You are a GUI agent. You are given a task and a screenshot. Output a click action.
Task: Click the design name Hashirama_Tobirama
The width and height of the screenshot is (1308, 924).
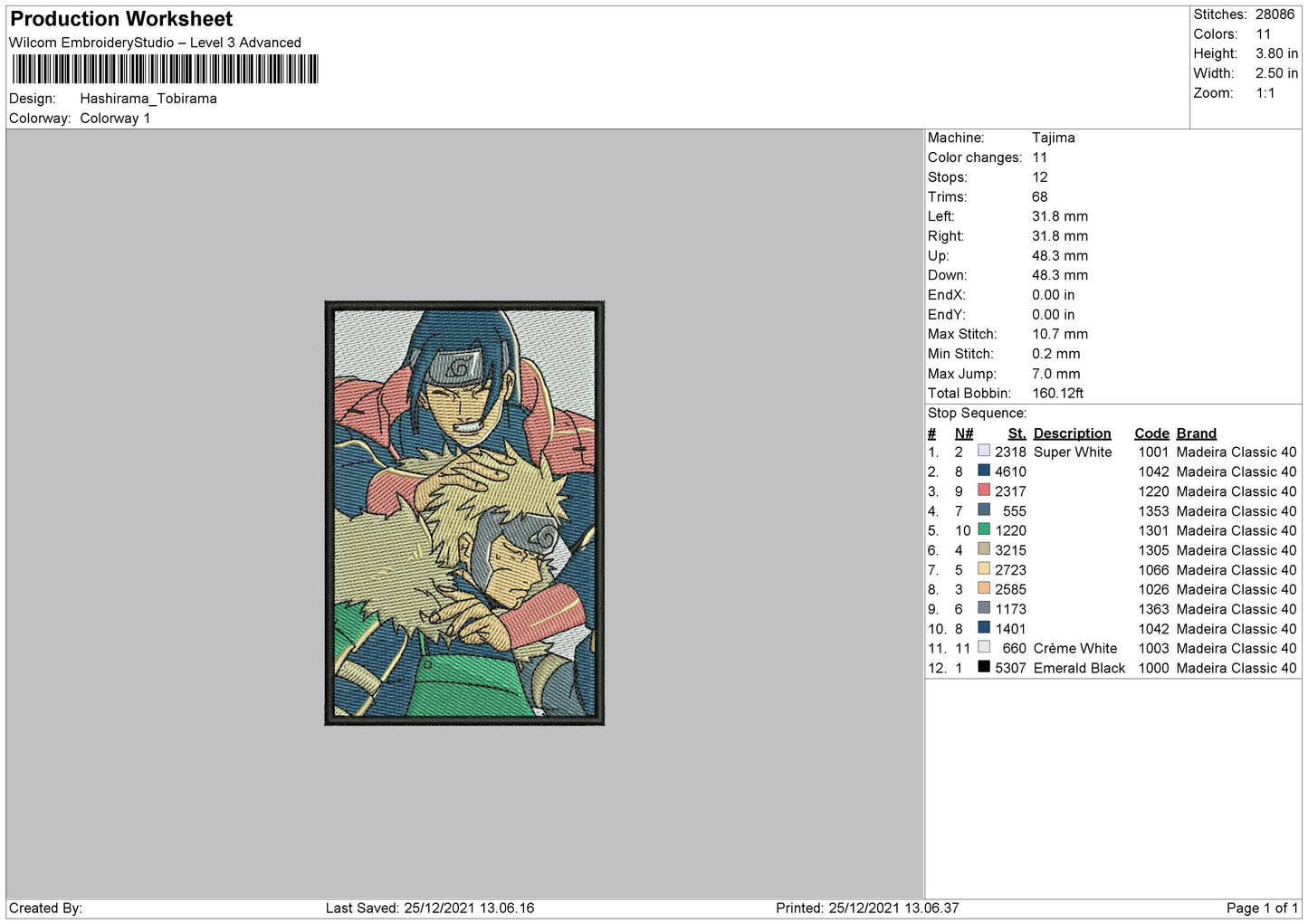[148, 99]
